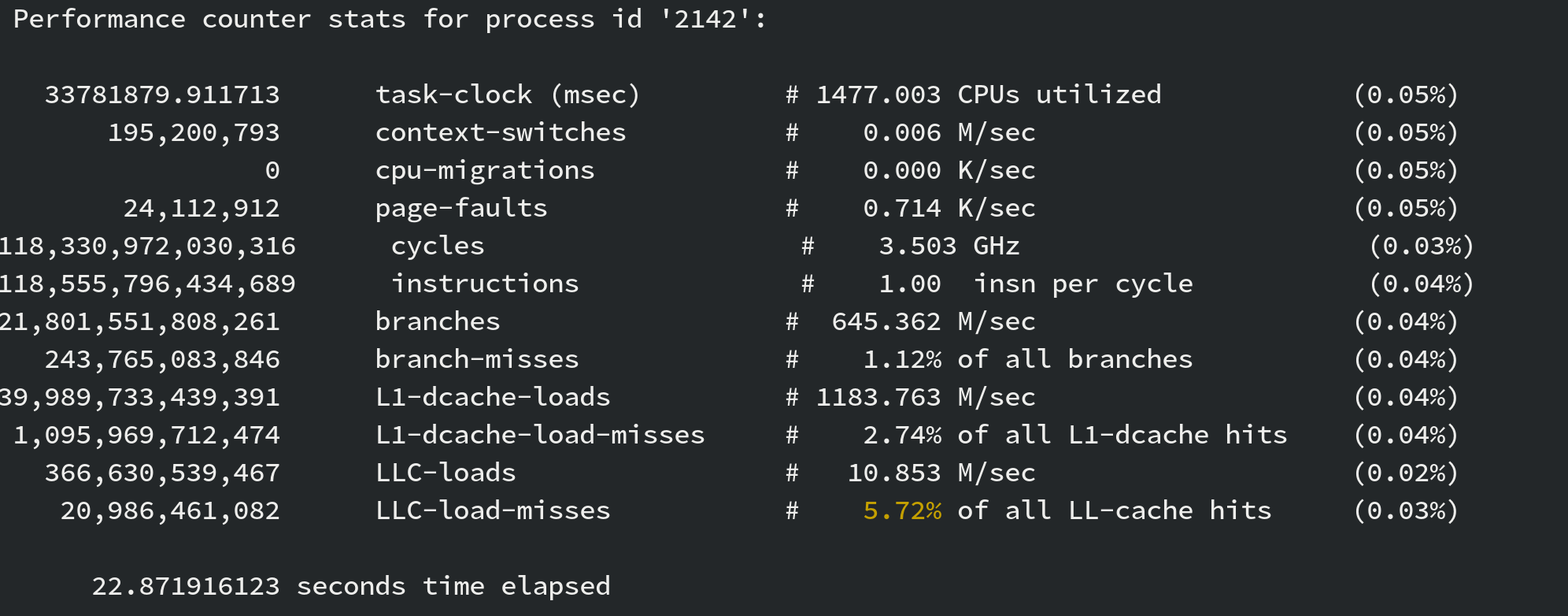1568x616 pixels.
Task: Click the page-faults value 24,112,912
Action: coord(202,208)
